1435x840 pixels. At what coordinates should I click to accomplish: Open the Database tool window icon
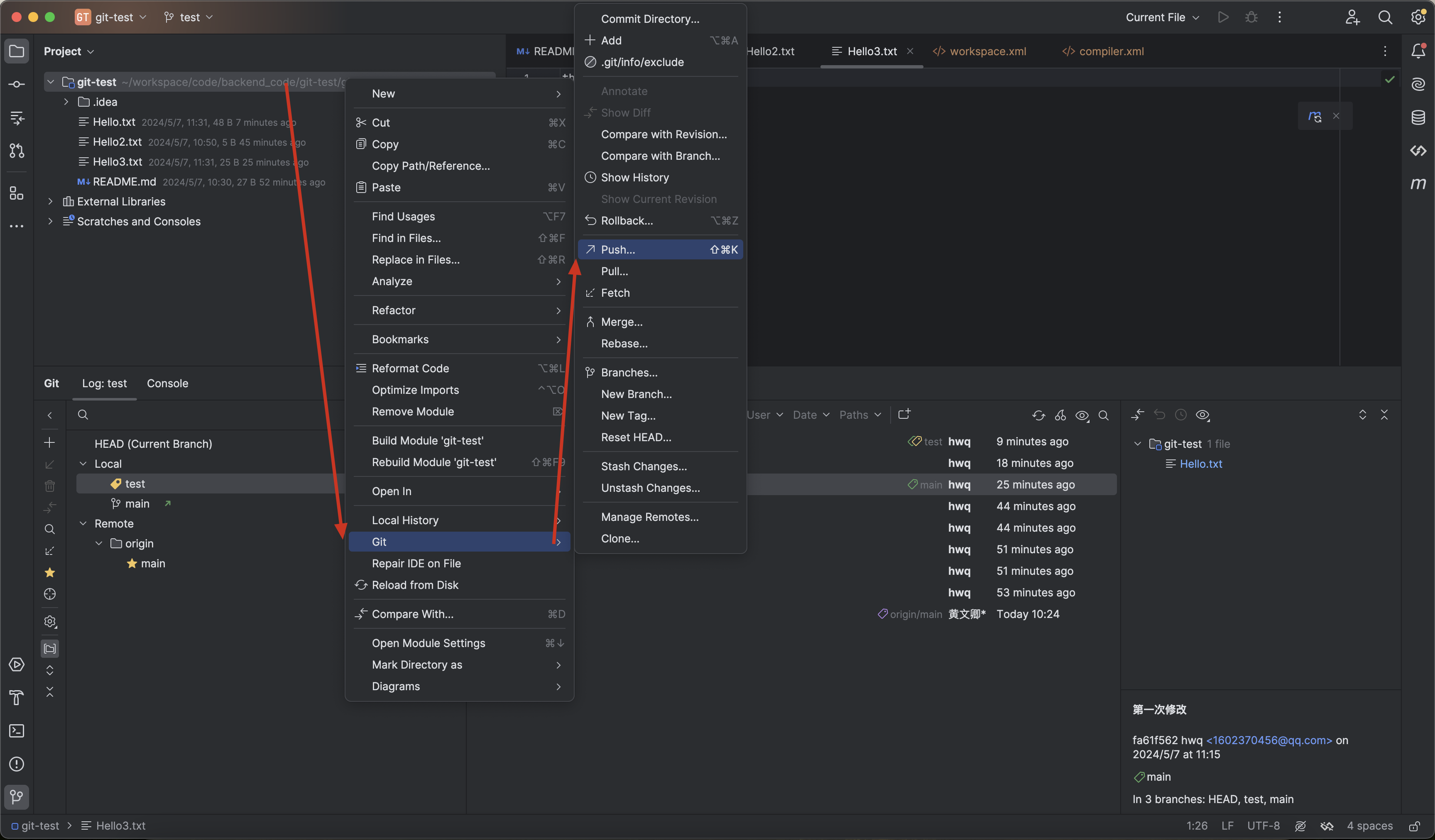point(1418,117)
